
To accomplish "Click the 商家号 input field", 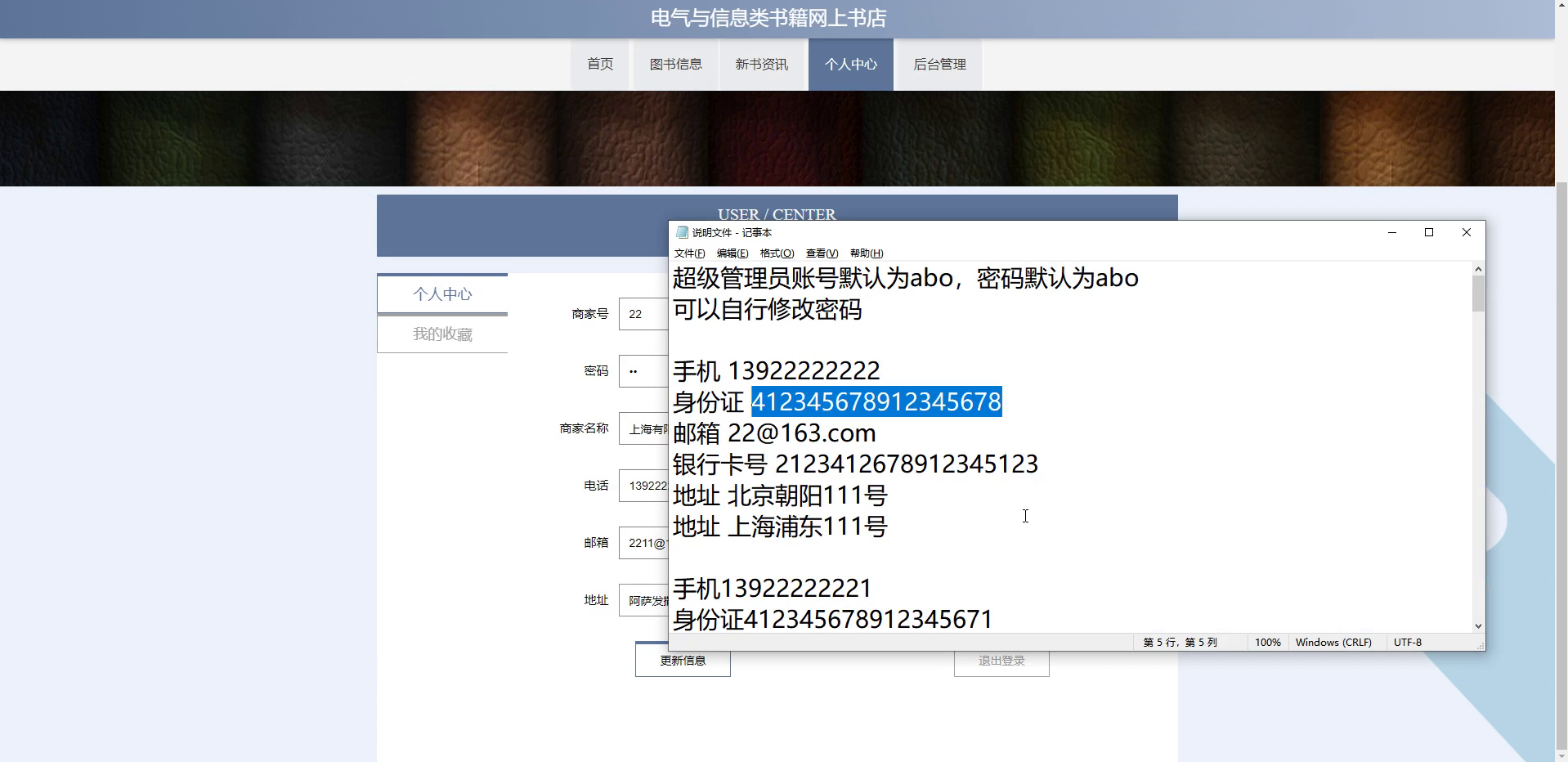I will click(x=643, y=314).
